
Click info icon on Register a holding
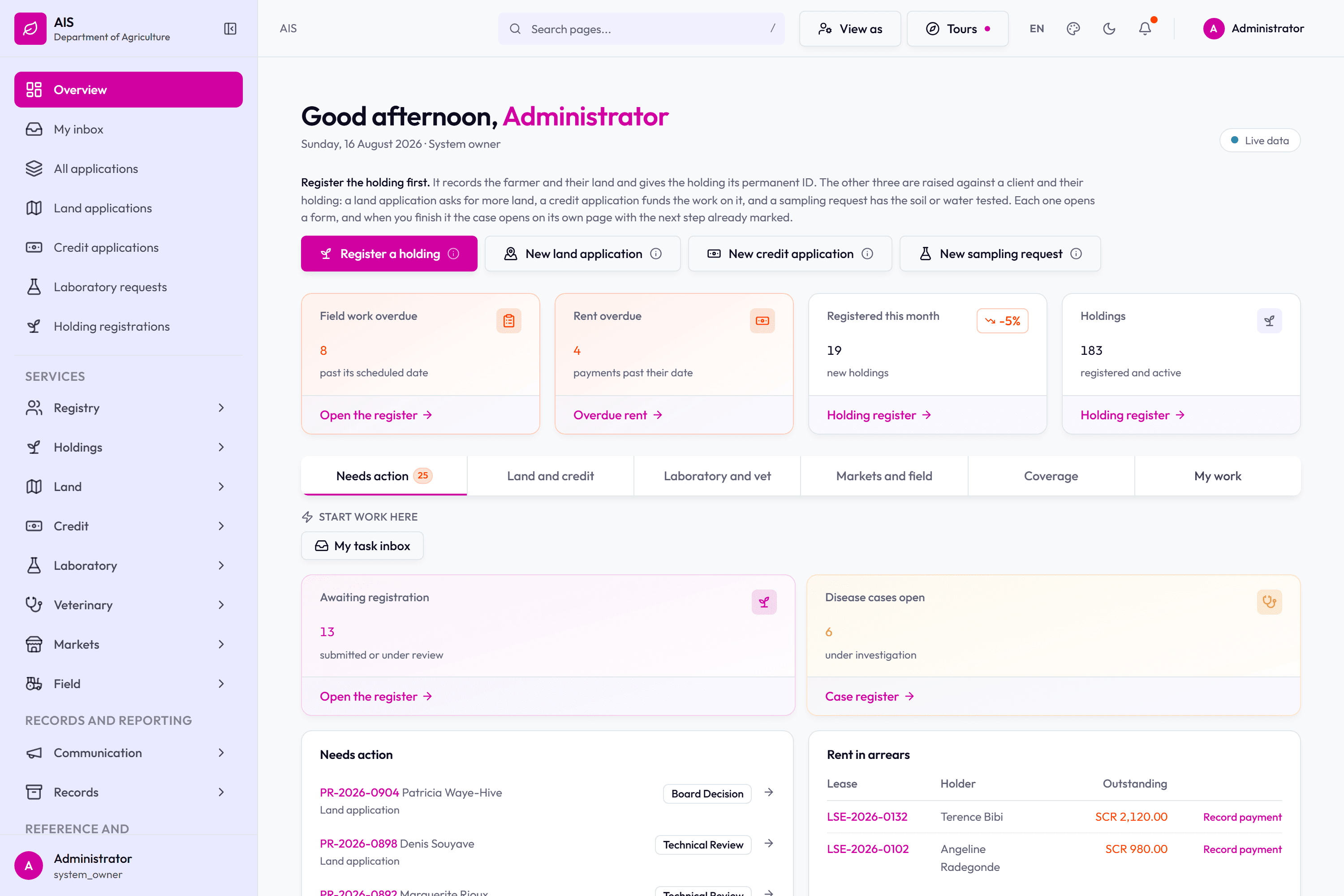pyautogui.click(x=454, y=254)
